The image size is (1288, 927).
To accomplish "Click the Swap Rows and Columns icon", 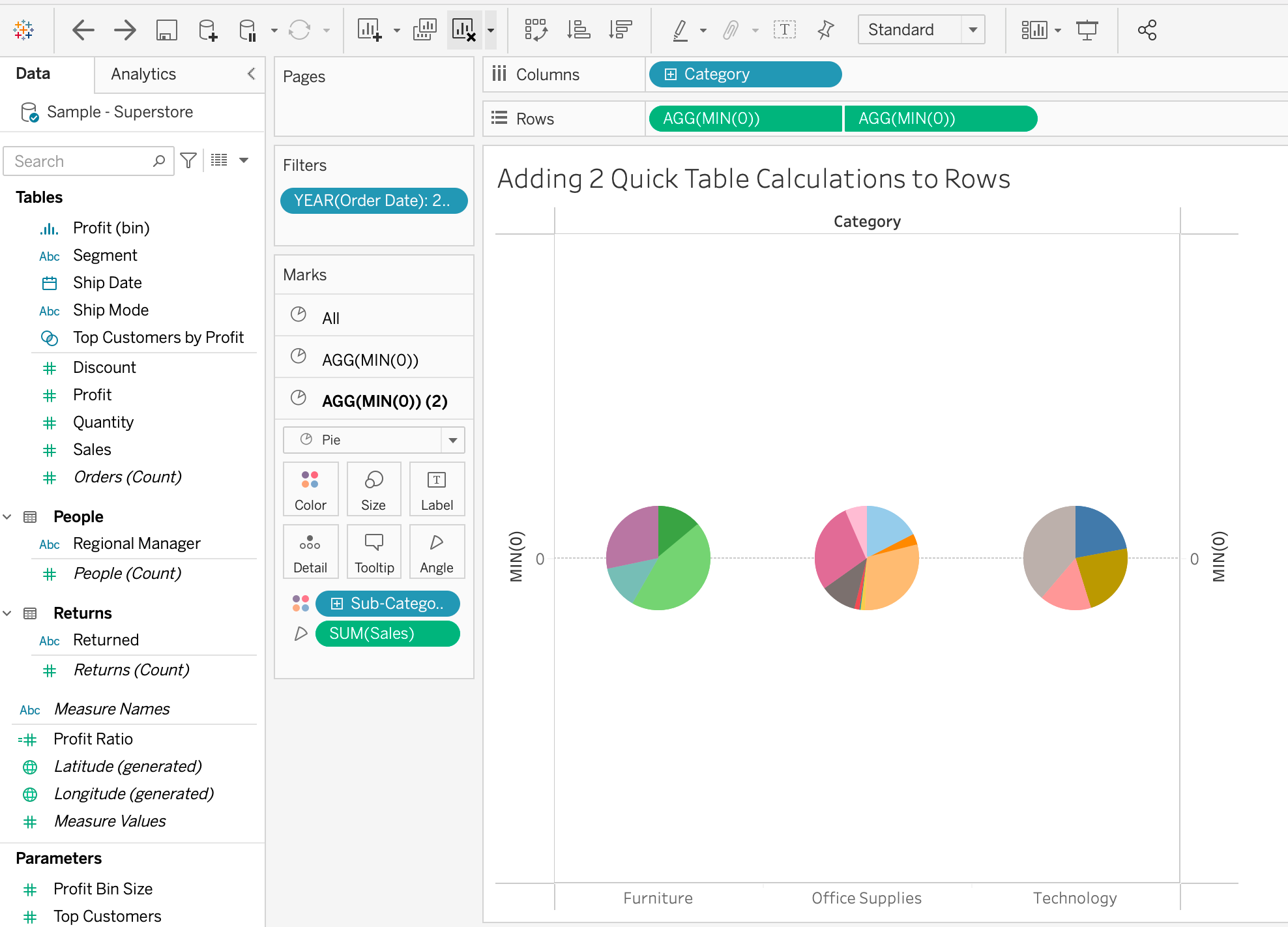I will tap(536, 29).
